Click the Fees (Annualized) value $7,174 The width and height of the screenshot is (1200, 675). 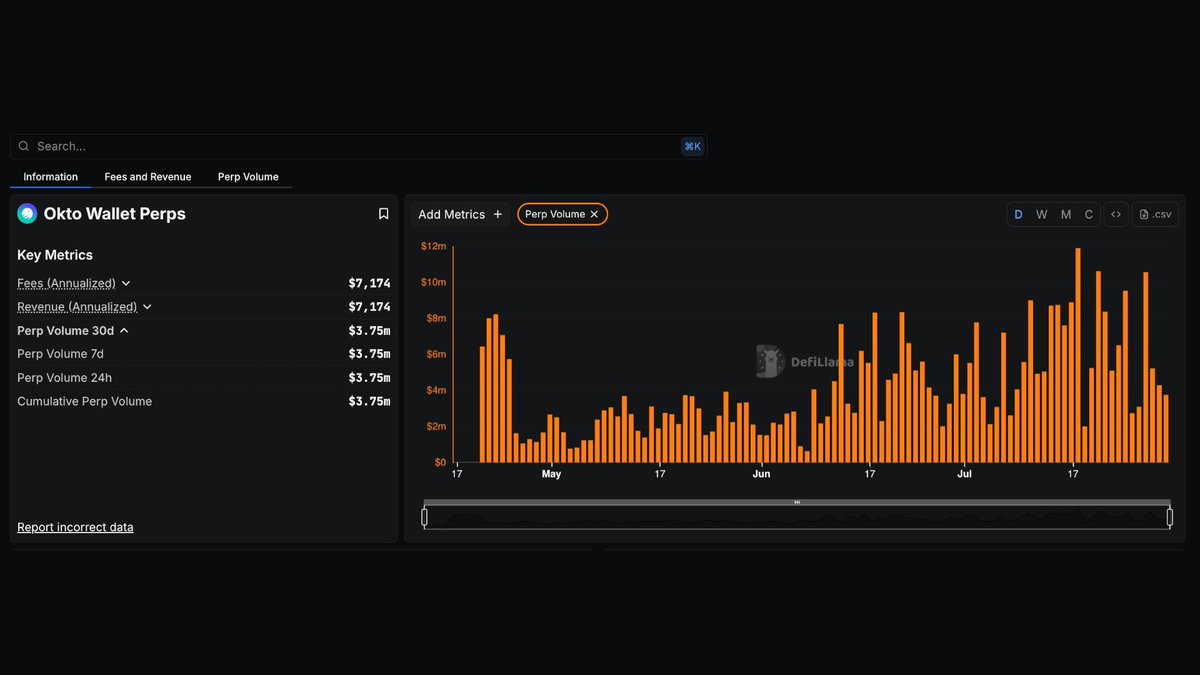(369, 283)
